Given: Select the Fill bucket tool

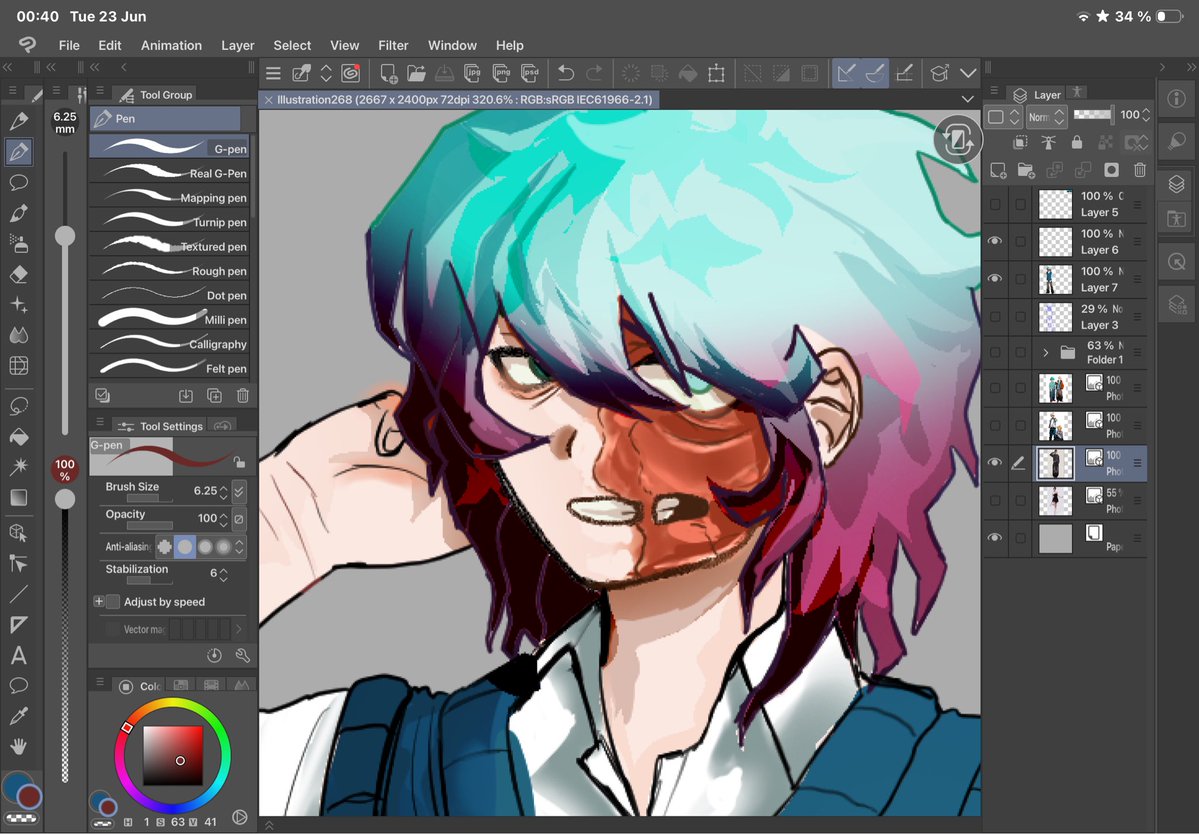Looking at the screenshot, I should [19, 436].
